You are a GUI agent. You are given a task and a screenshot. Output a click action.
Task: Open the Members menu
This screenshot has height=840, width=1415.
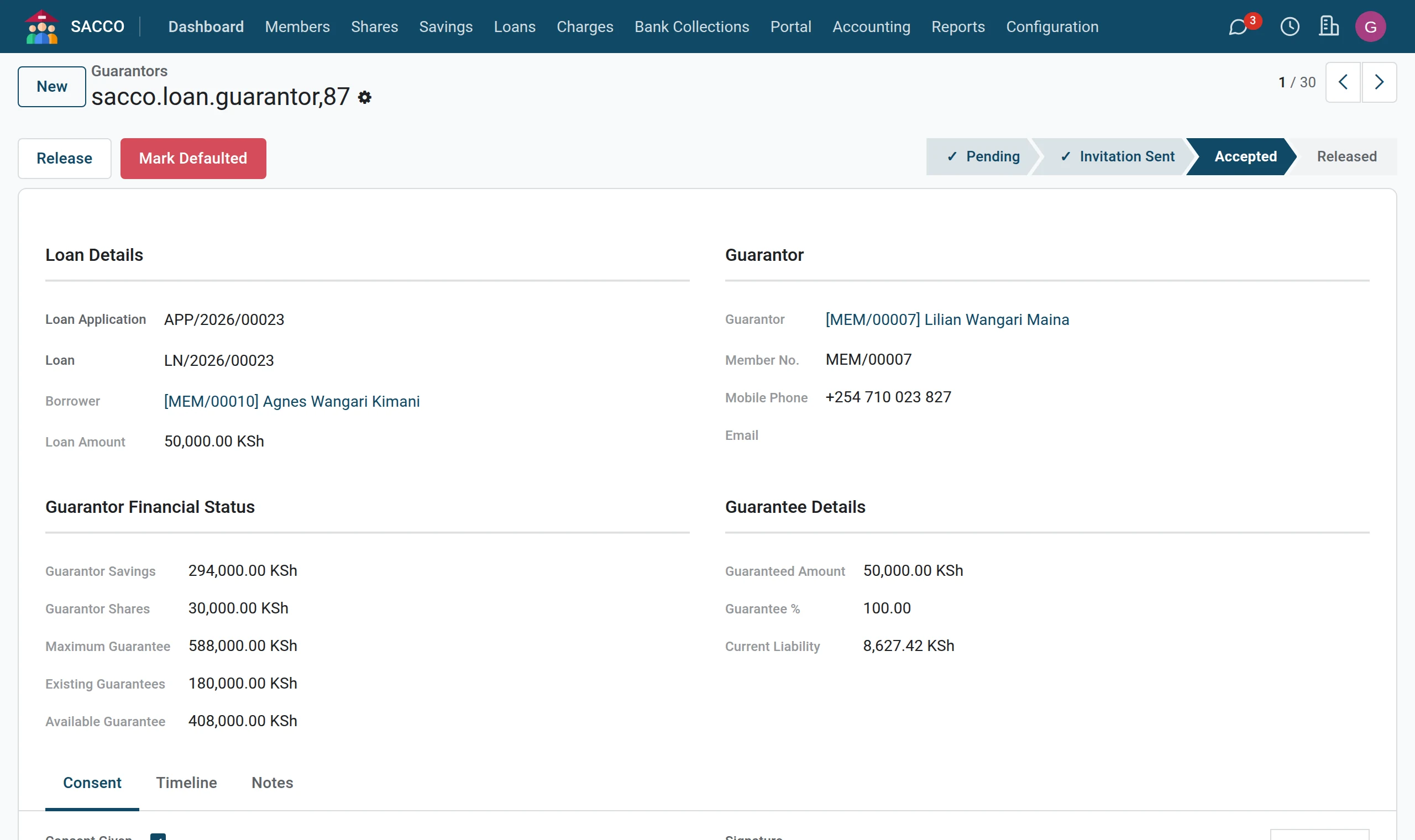click(x=297, y=27)
